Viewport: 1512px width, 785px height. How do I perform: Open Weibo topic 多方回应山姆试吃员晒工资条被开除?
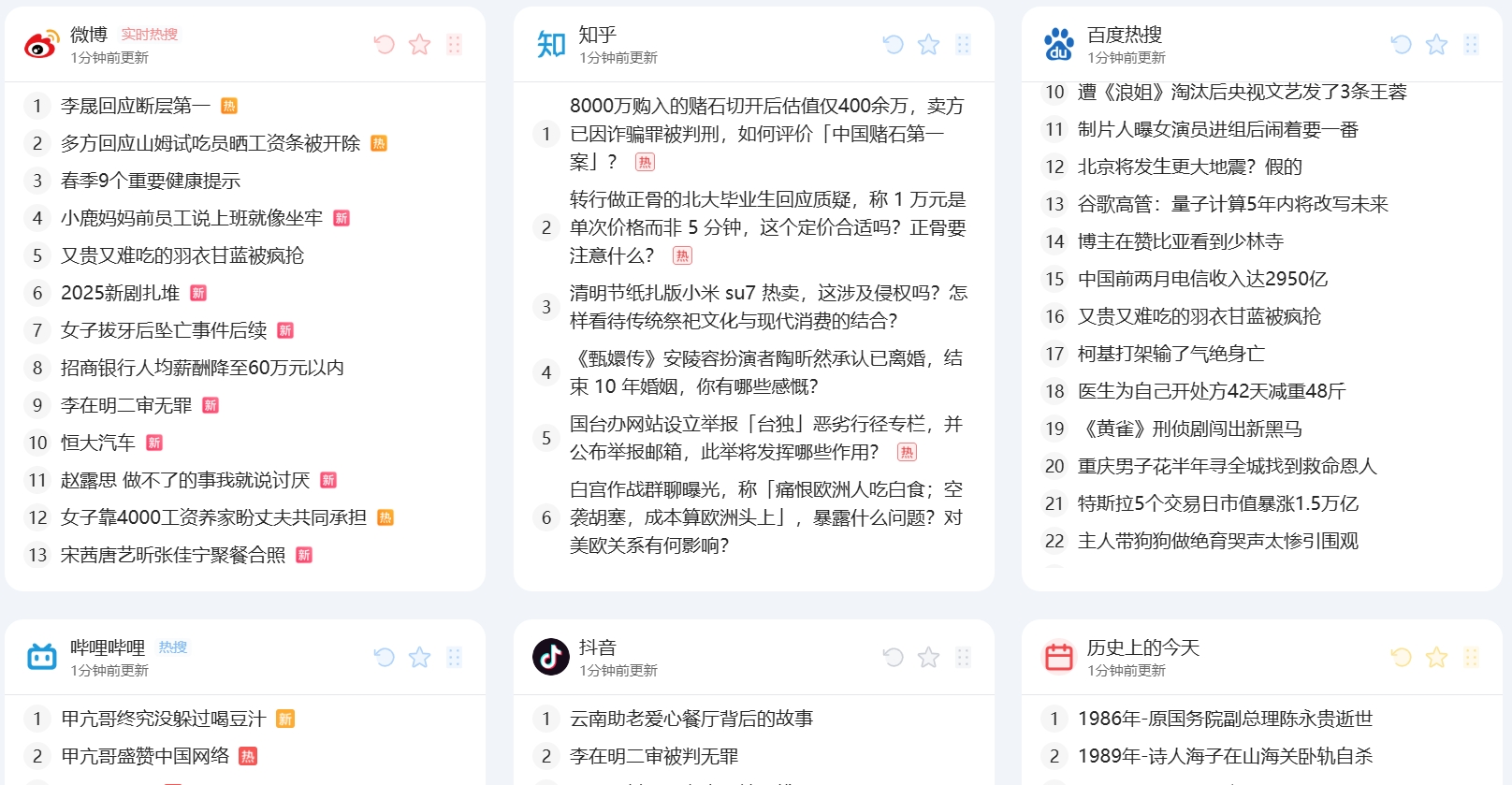click(x=211, y=143)
